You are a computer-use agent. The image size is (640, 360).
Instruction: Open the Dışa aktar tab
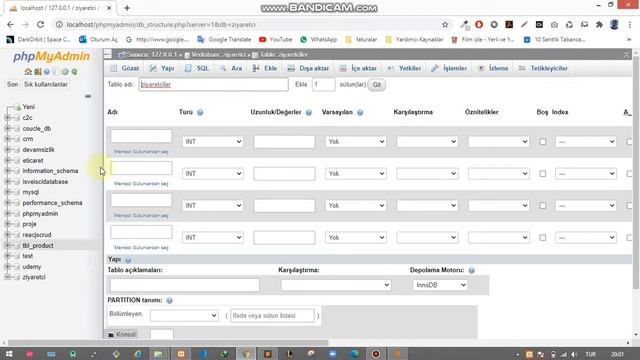pos(308,68)
